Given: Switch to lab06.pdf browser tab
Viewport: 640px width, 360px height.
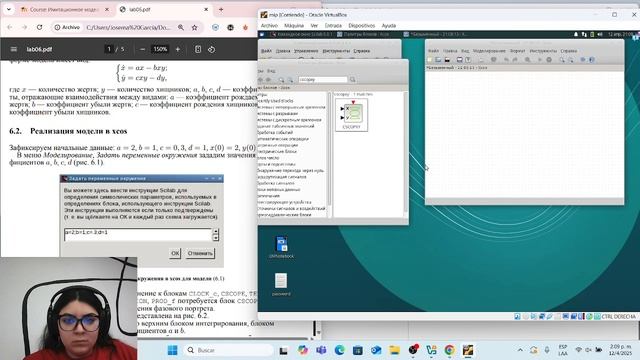Looking at the screenshot, I should click(164, 9).
